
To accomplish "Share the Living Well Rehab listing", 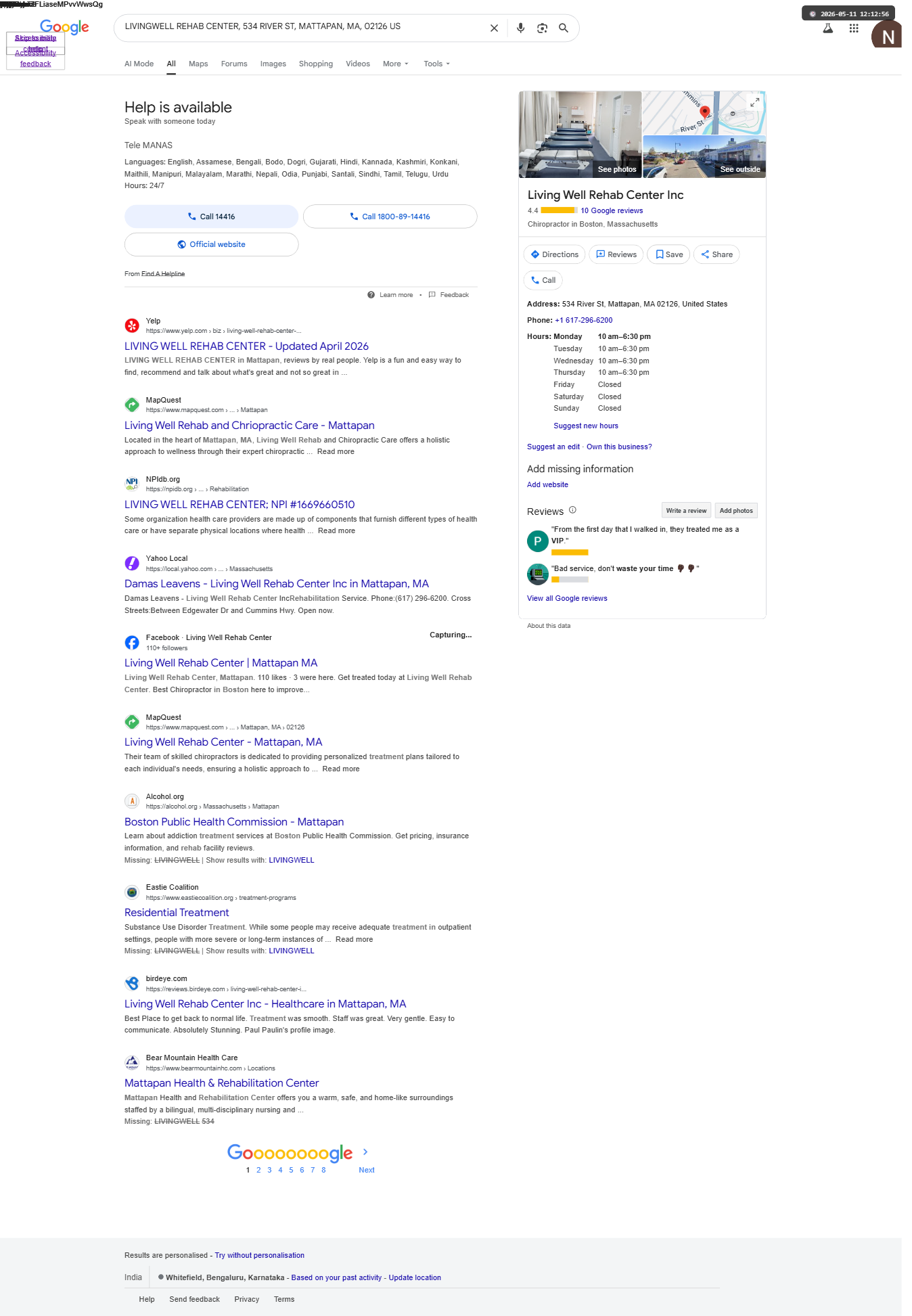I will tap(716, 254).
